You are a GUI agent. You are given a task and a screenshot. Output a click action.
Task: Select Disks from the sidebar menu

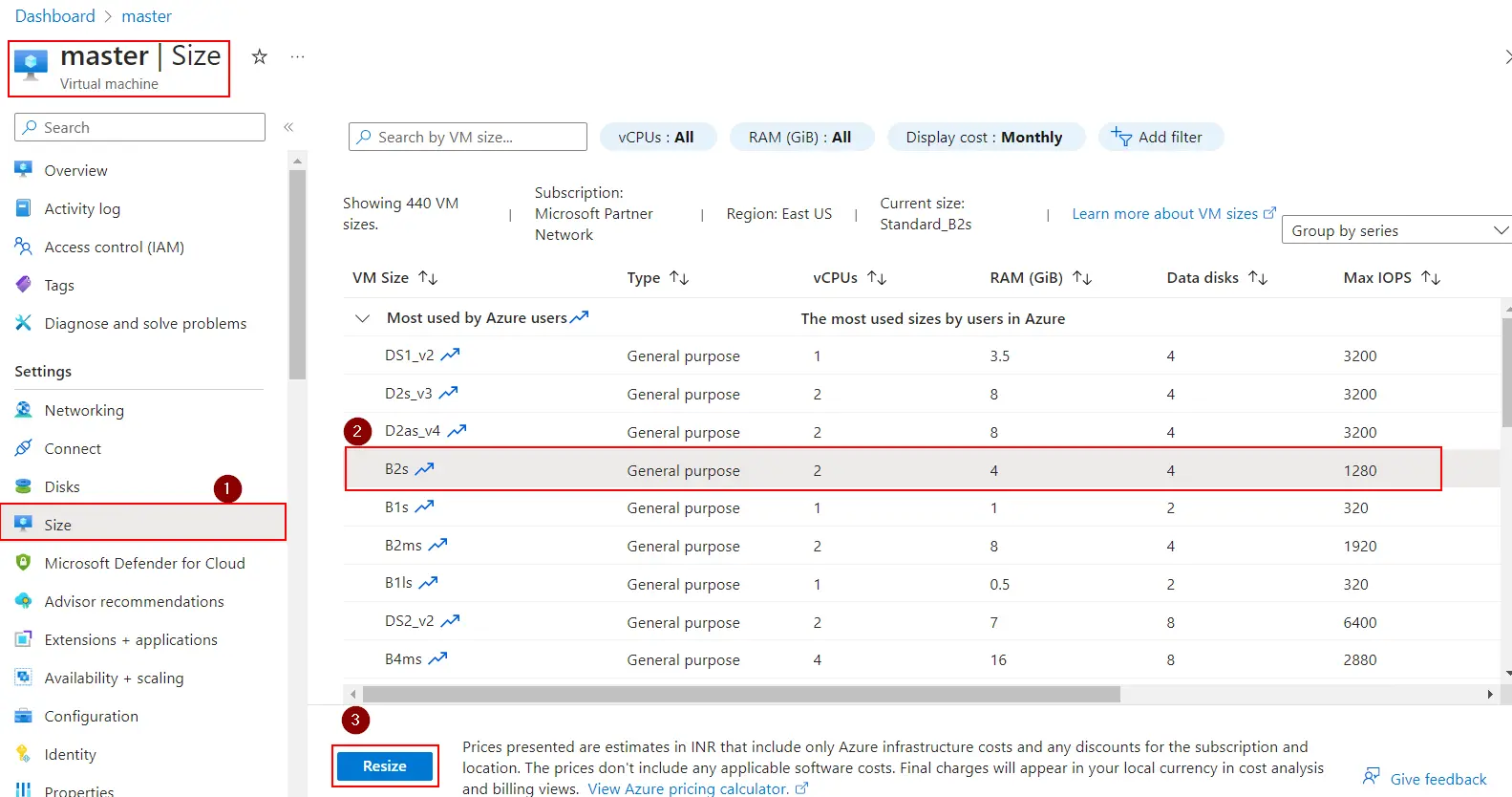[62, 487]
